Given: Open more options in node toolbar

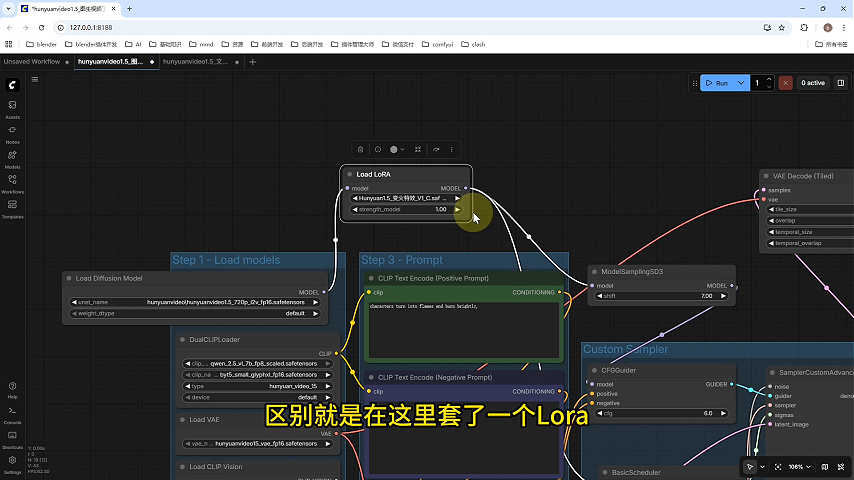Looking at the screenshot, I should click(452, 149).
